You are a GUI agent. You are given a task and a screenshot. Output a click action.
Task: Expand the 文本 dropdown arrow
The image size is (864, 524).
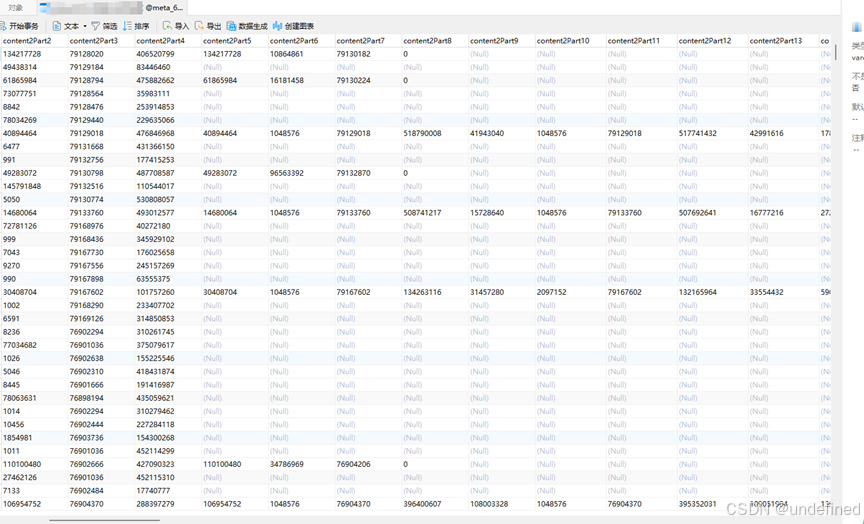(x=84, y=26)
